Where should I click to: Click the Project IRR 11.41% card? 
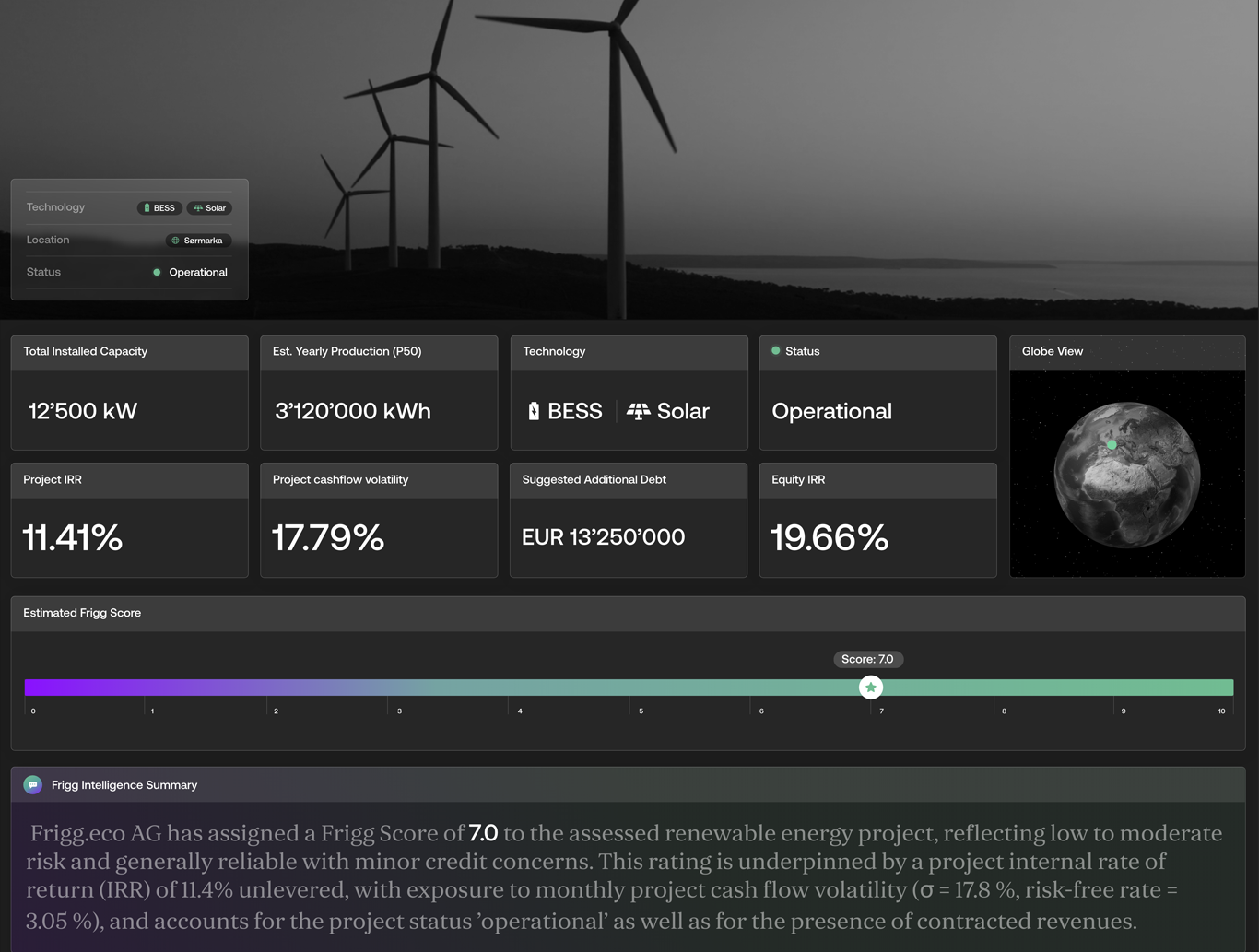129,521
